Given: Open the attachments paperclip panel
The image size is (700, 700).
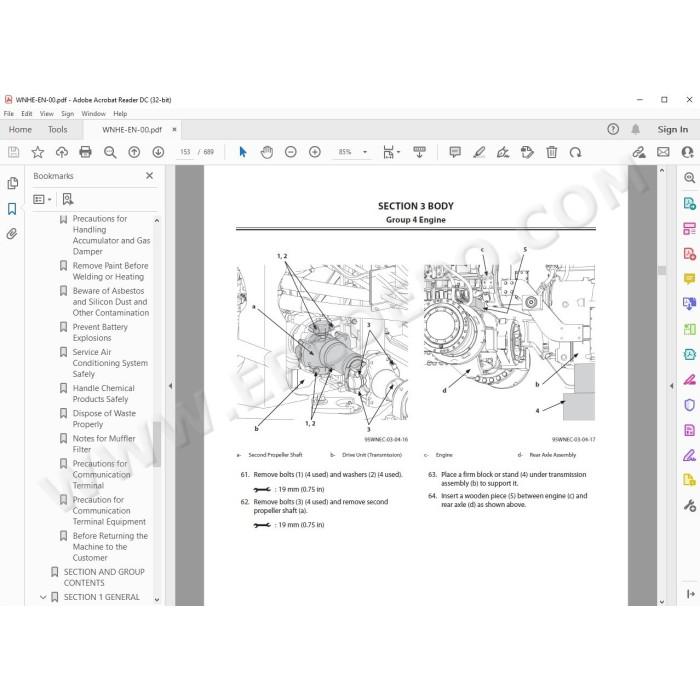Looking at the screenshot, I should click(12, 233).
